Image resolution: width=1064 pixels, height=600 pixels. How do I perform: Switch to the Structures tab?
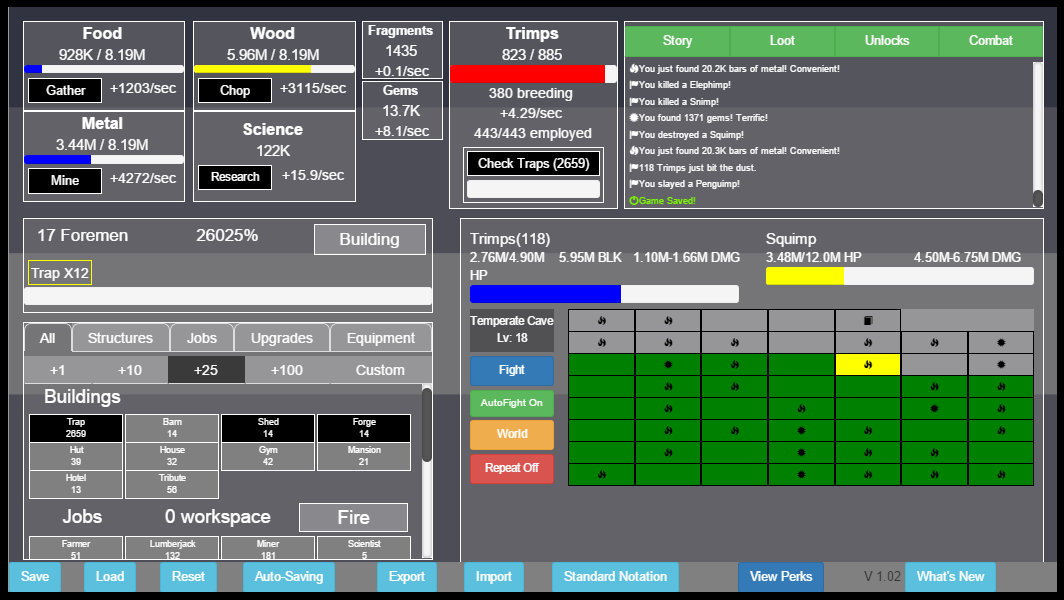click(121, 338)
